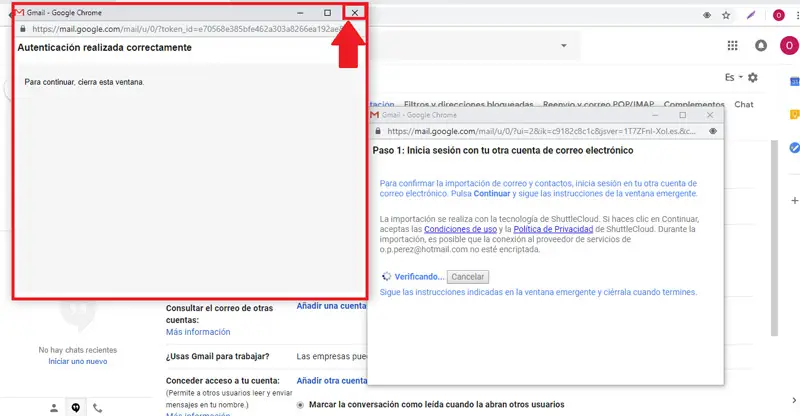Open the Chrome profile avatar in toolbar
This screenshot has width=800, height=416.
779,15
